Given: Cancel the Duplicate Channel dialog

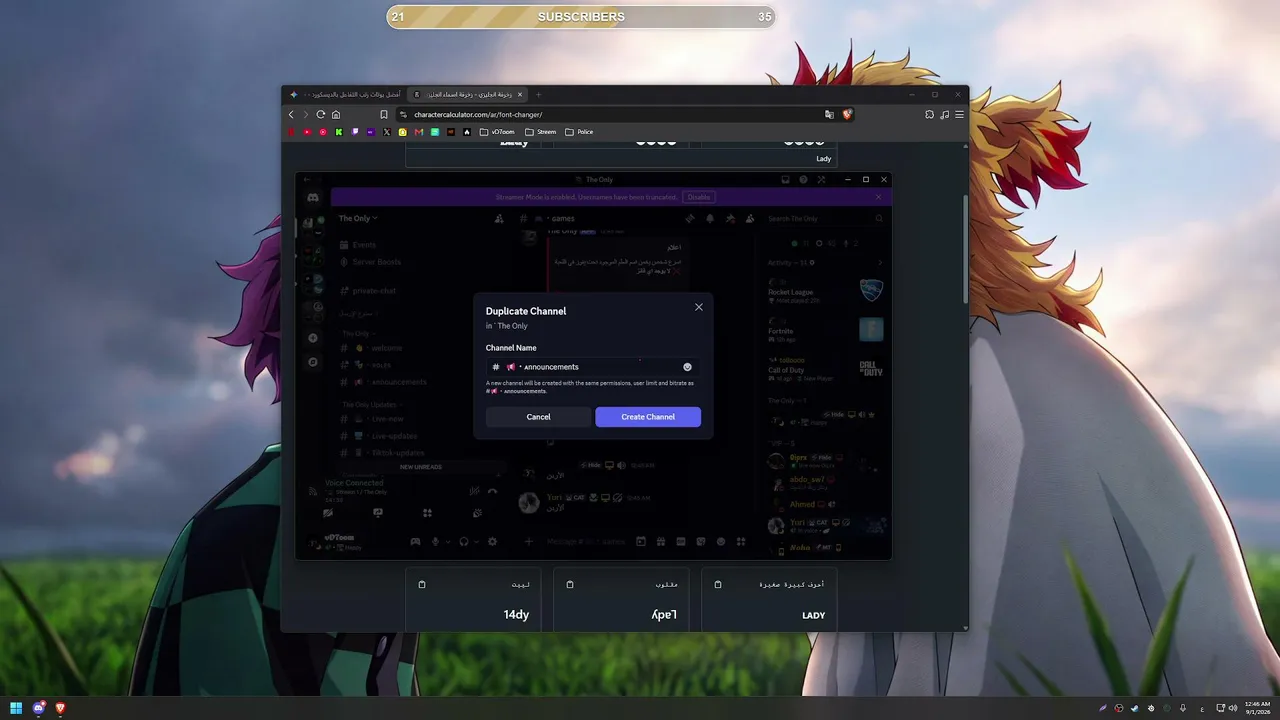Looking at the screenshot, I should (538, 417).
